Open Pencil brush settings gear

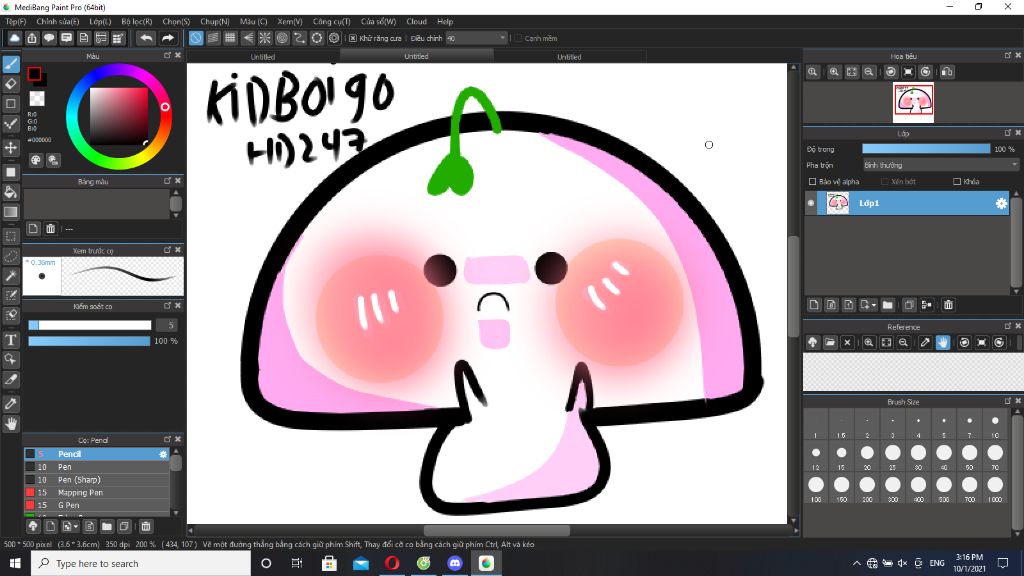tap(163, 454)
